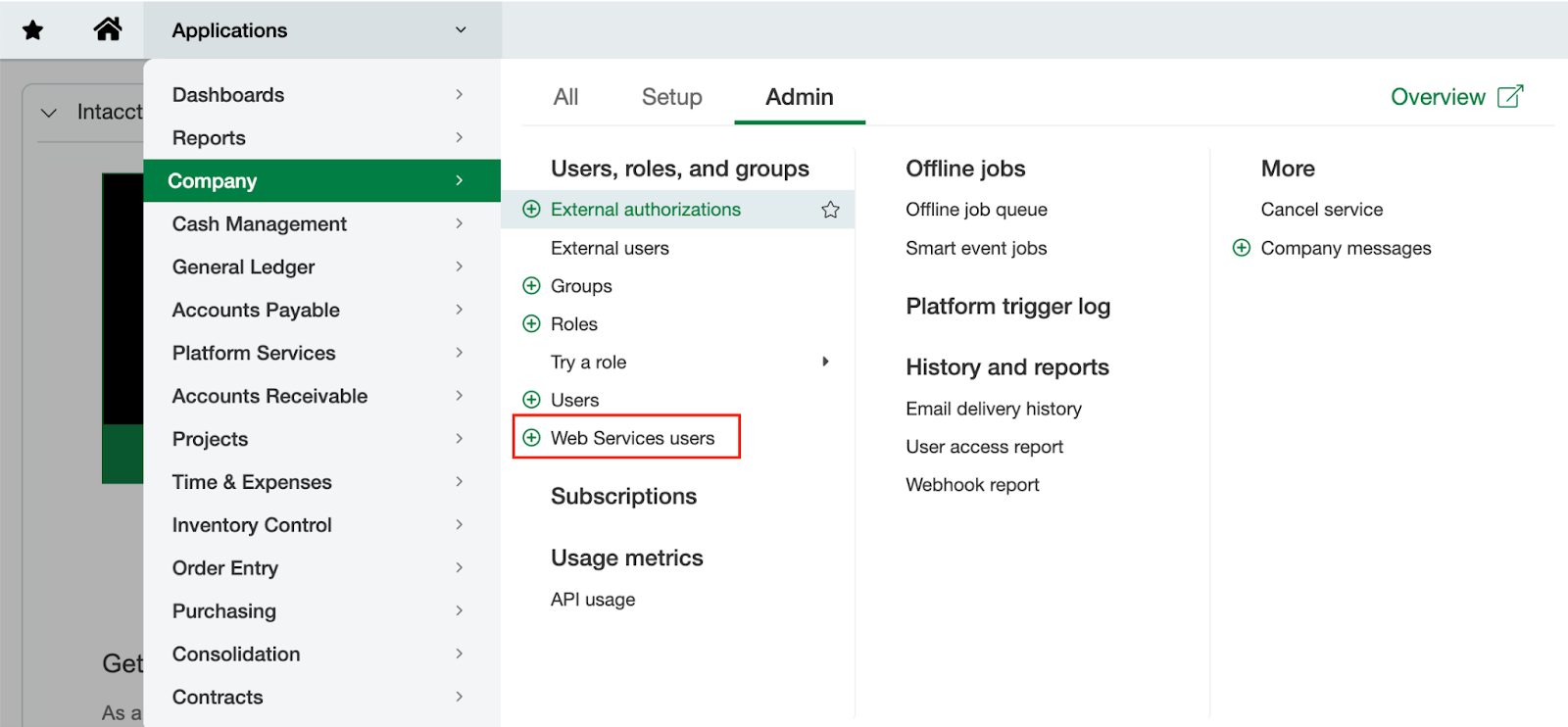Open User access report link
Viewport: 1568px width, 727px height.
(984, 447)
